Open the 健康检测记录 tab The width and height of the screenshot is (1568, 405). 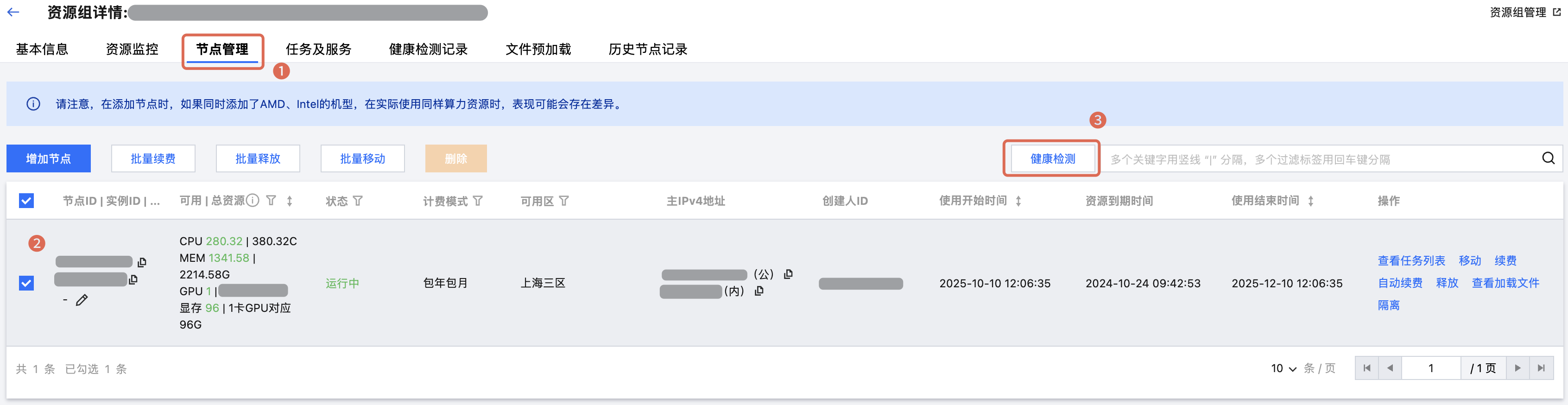[428, 49]
